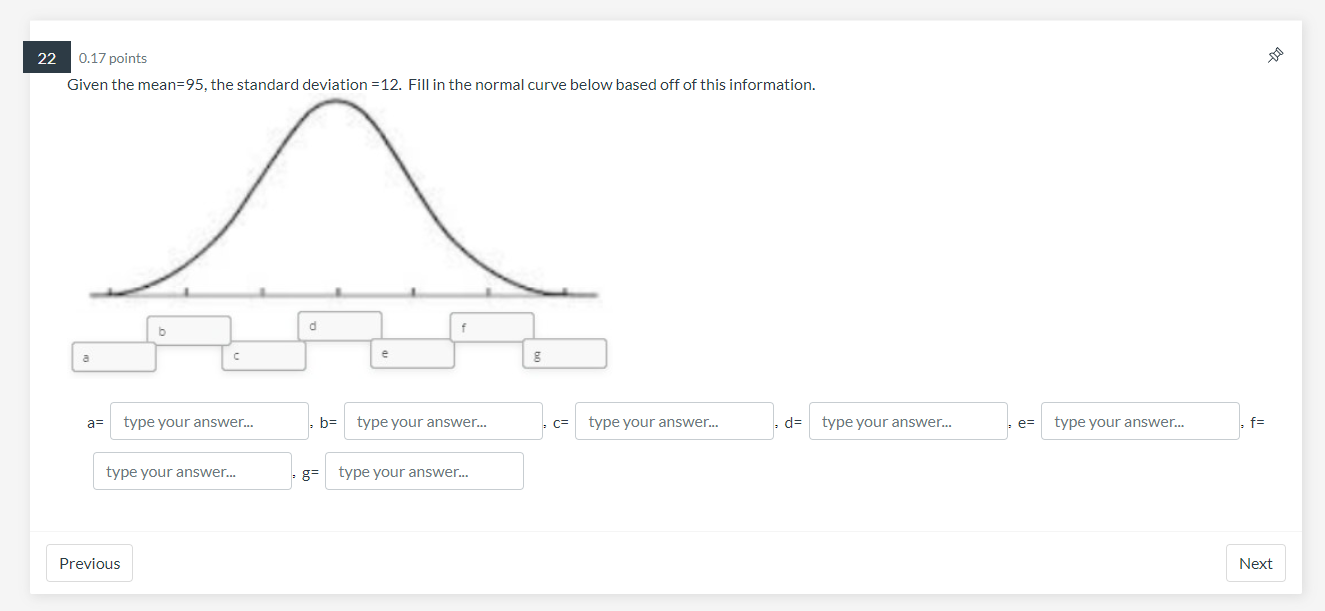Click box g at the right tail
This screenshot has height=611, width=1325.
click(x=564, y=354)
